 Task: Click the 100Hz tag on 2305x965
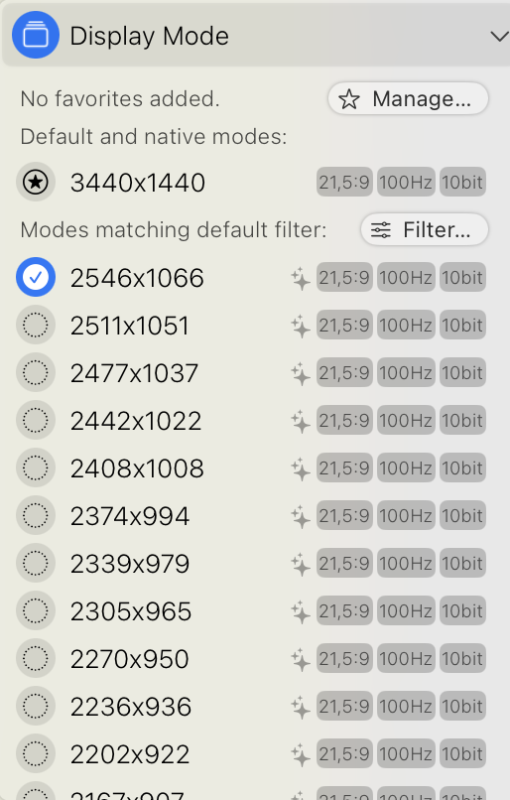[406, 611]
